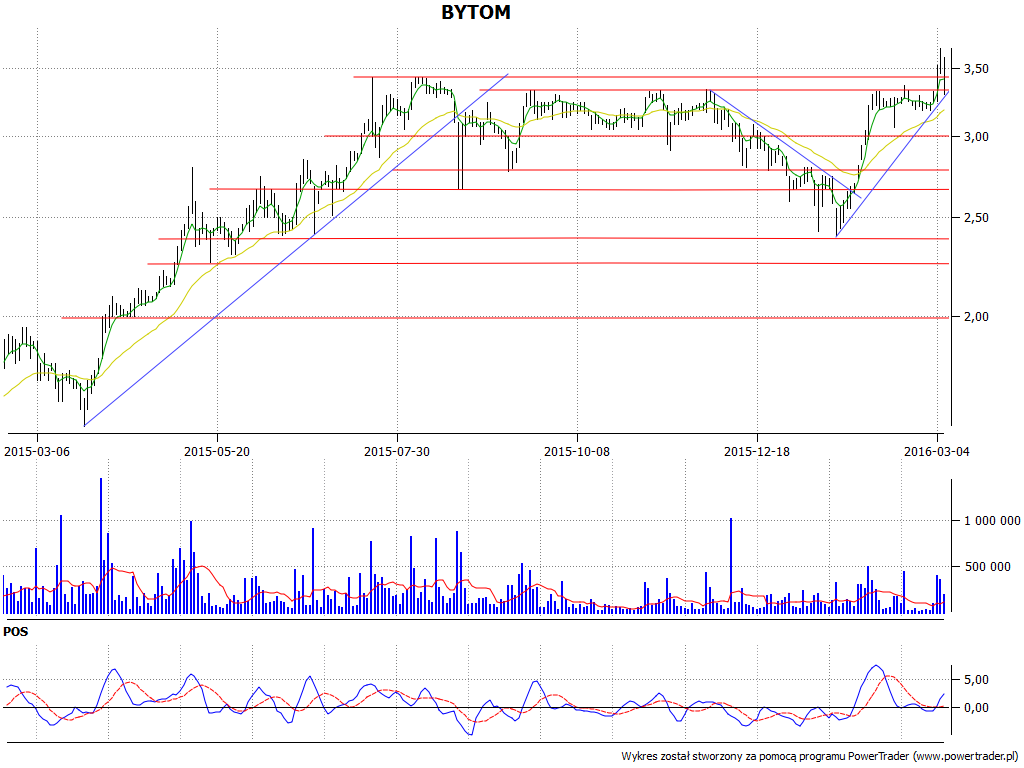Click the 2,00 price axis label

[976, 317]
